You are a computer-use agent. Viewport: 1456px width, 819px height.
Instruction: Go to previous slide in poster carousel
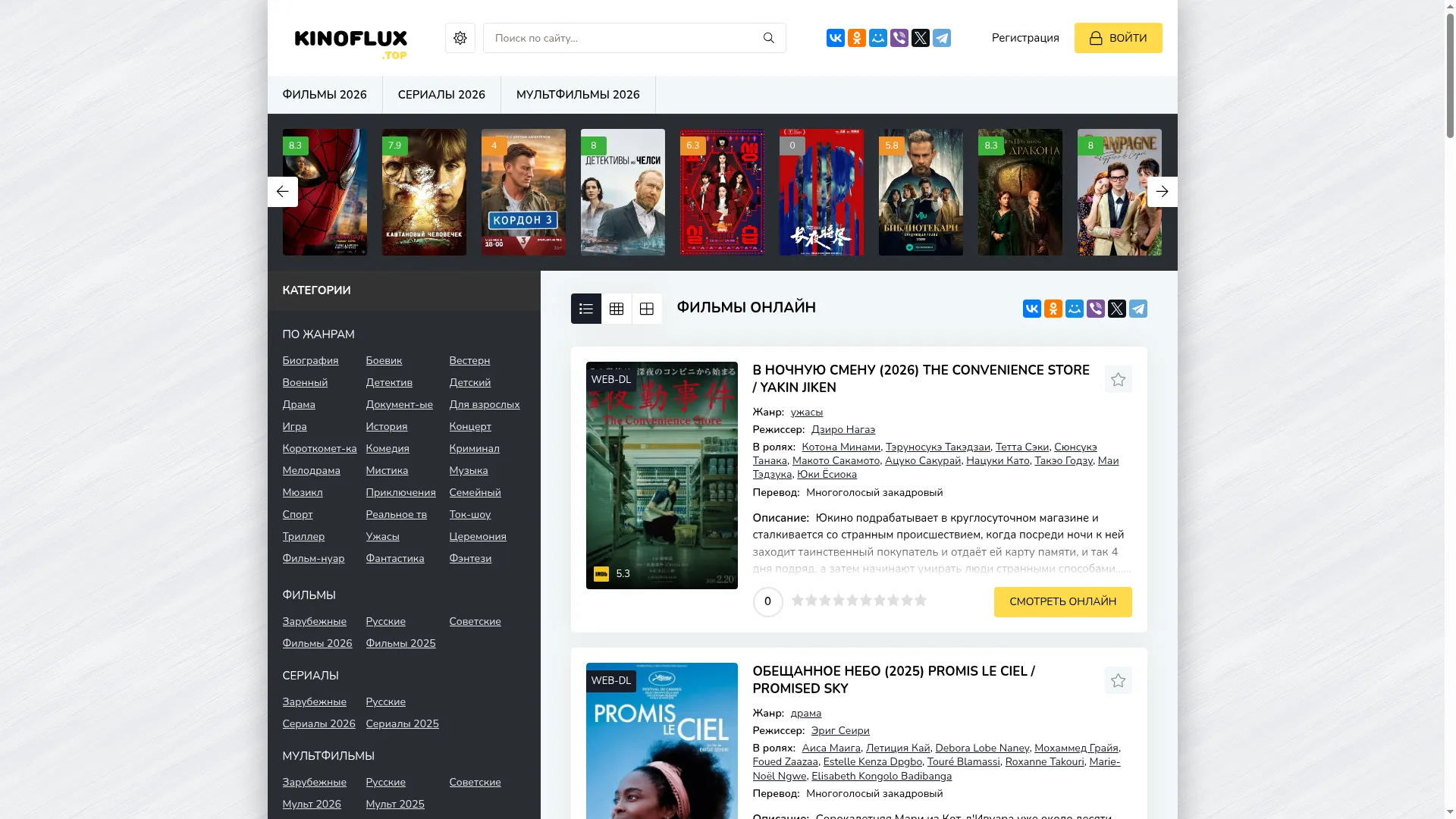(283, 192)
